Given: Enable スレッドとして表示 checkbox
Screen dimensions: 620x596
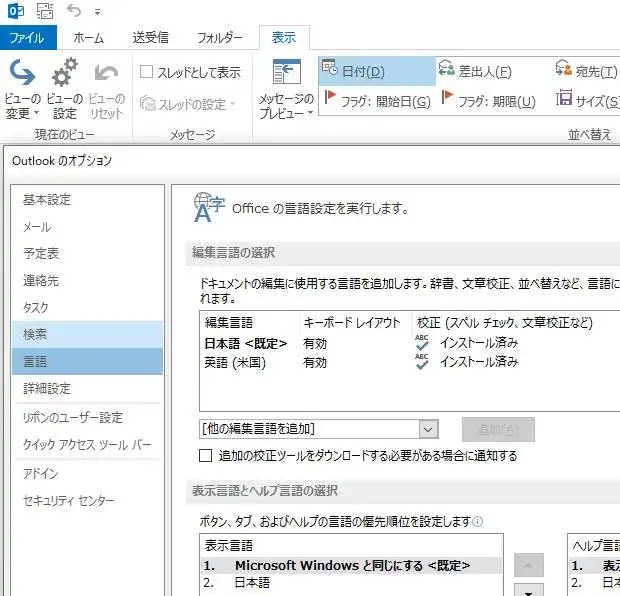Looking at the screenshot, I should pos(147,72).
